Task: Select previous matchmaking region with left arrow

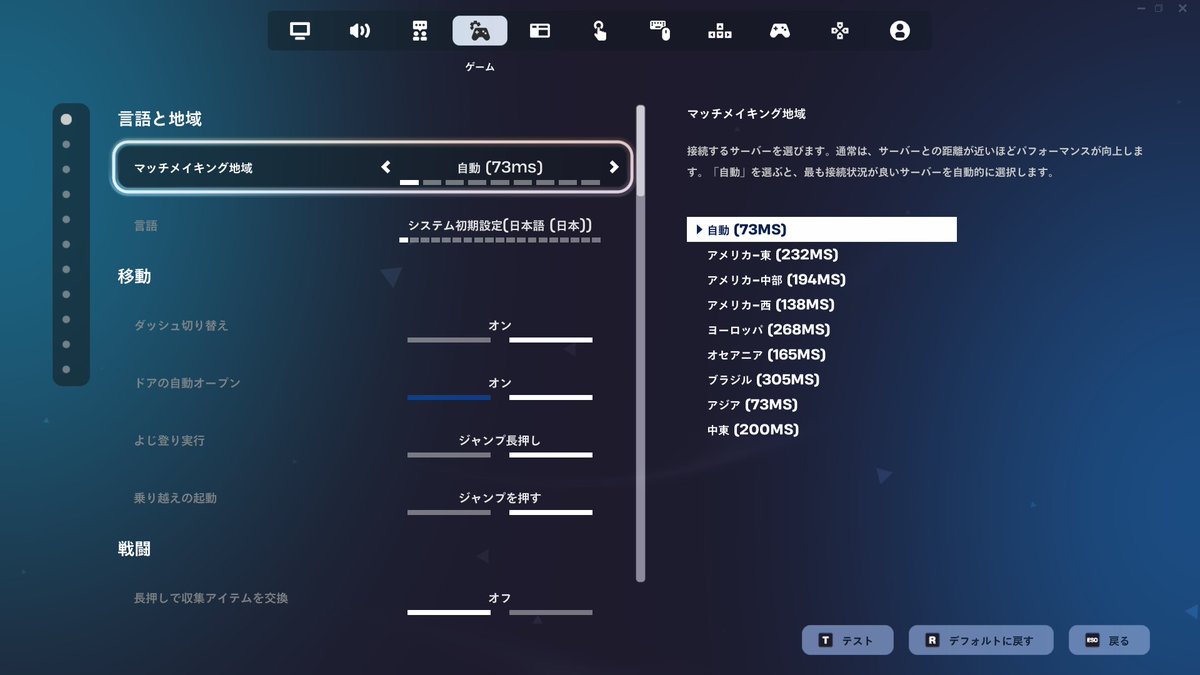Action: tap(386, 167)
